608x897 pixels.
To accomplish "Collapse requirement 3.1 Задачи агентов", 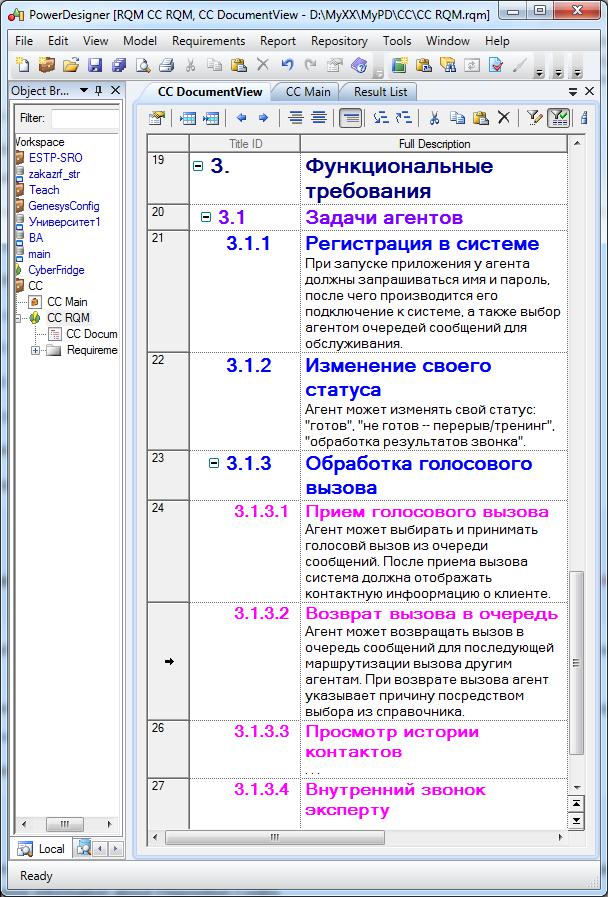I will [x=206, y=217].
